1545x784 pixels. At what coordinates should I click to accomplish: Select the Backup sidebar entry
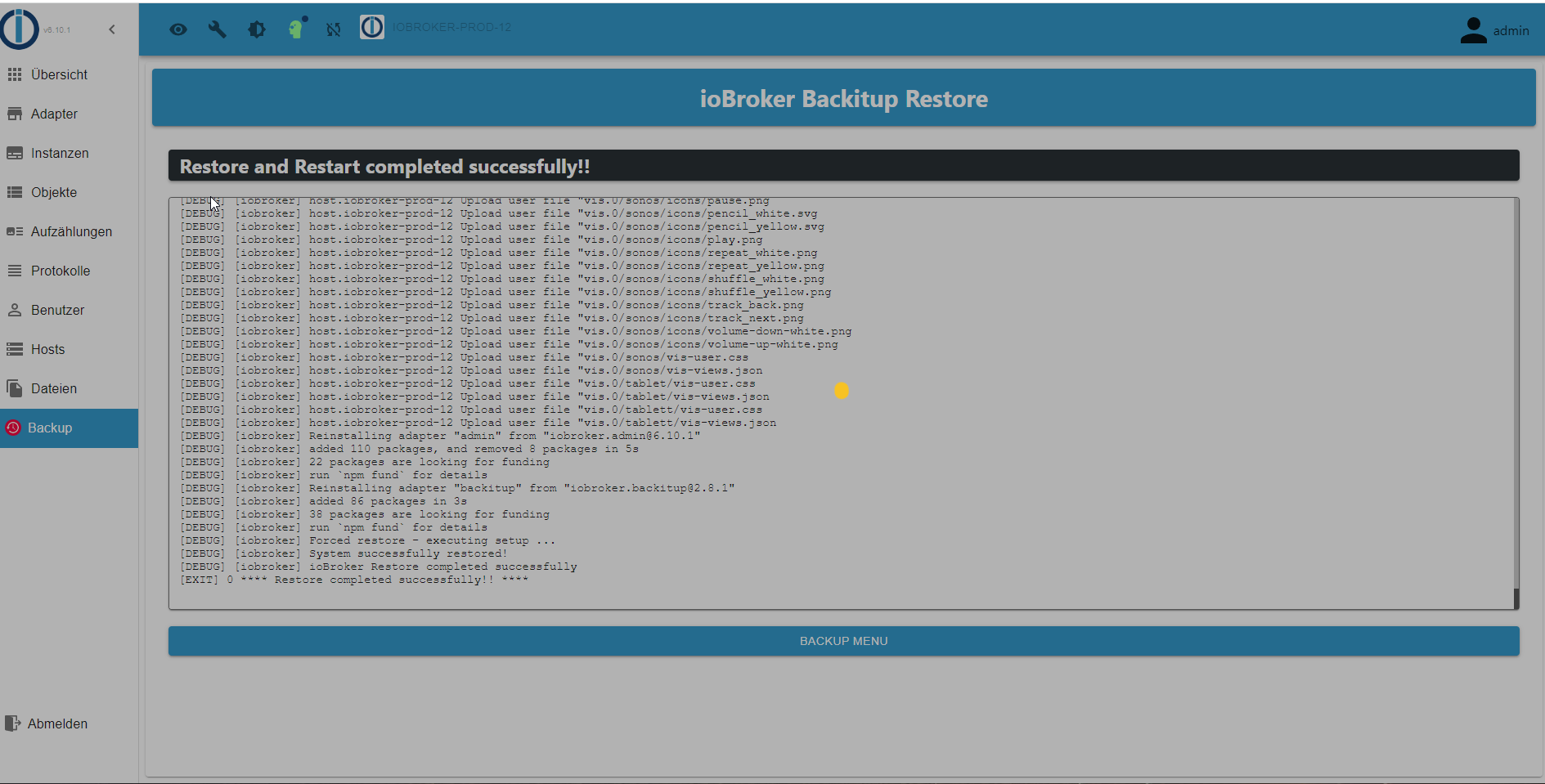point(69,428)
